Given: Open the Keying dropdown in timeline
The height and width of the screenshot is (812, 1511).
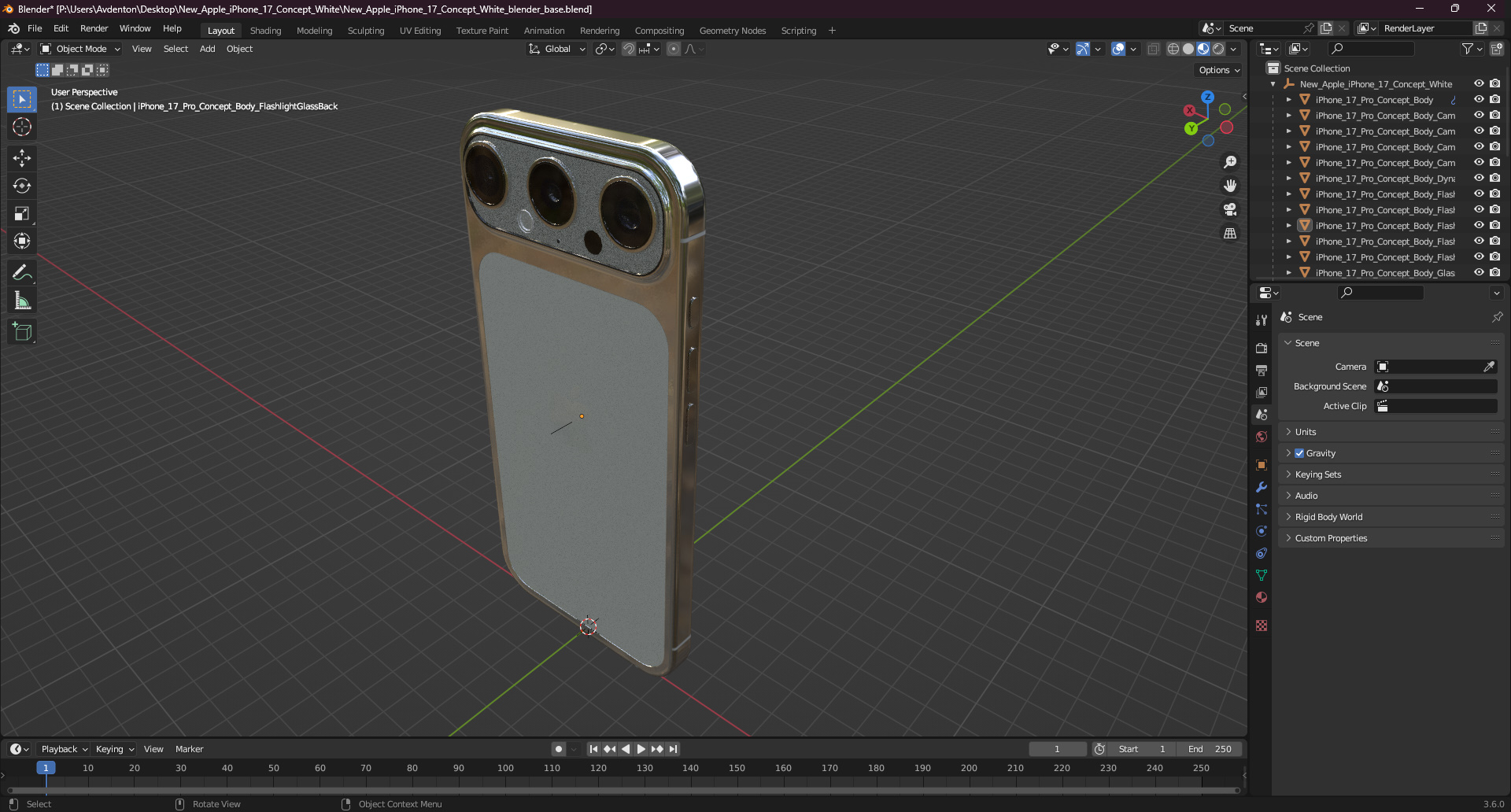Looking at the screenshot, I should 115,749.
